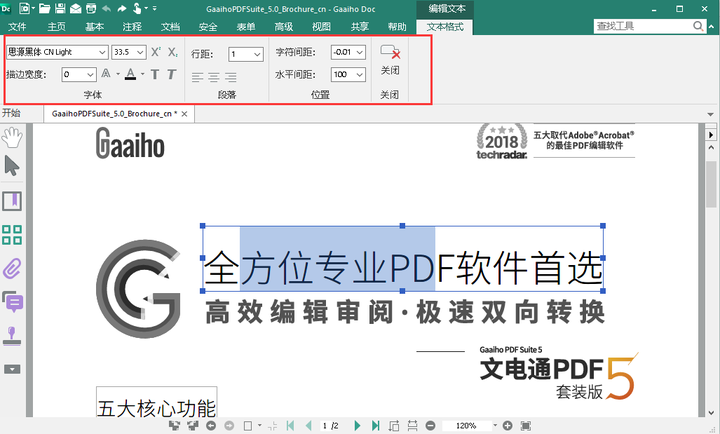Open the 120% zoom level dropdown
The width and height of the screenshot is (720, 434).
click(495, 425)
